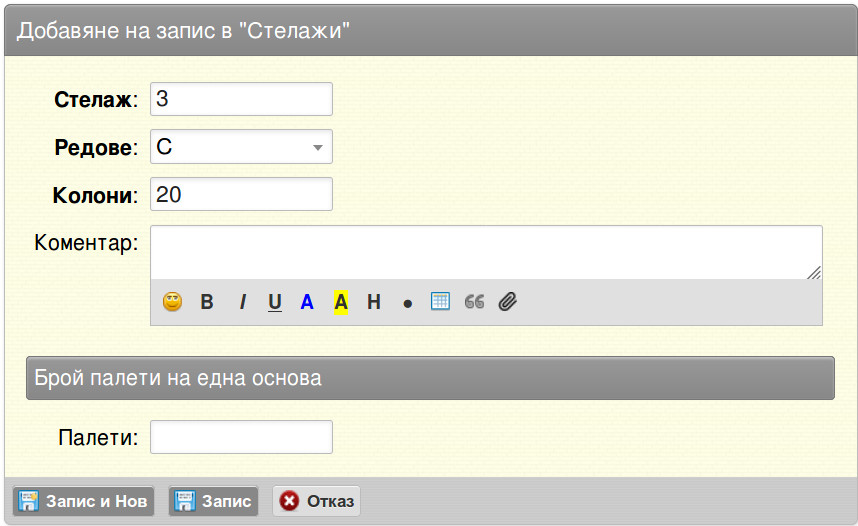Grab the comment box resize handle
The image size is (858, 526).
[x=814, y=272]
